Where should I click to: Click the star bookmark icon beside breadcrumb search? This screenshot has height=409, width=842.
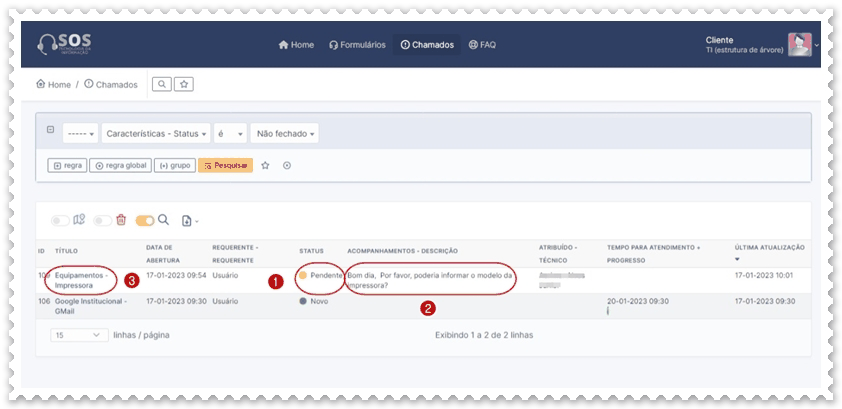pyautogui.click(x=183, y=84)
